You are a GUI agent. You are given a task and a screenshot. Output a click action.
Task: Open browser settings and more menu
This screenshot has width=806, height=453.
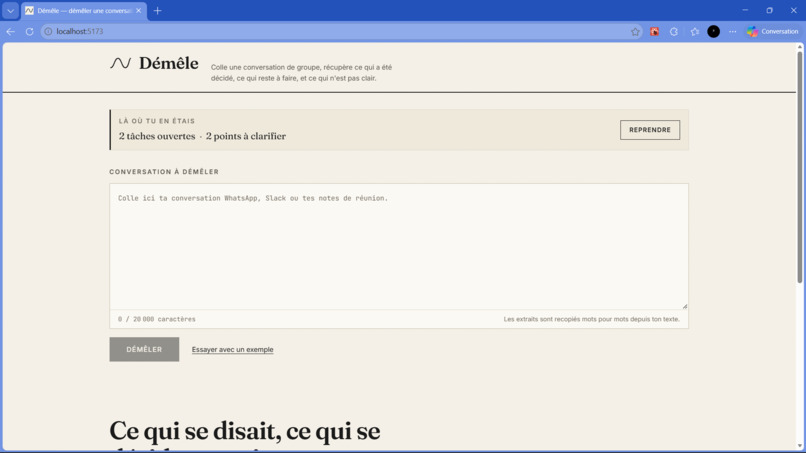point(732,31)
